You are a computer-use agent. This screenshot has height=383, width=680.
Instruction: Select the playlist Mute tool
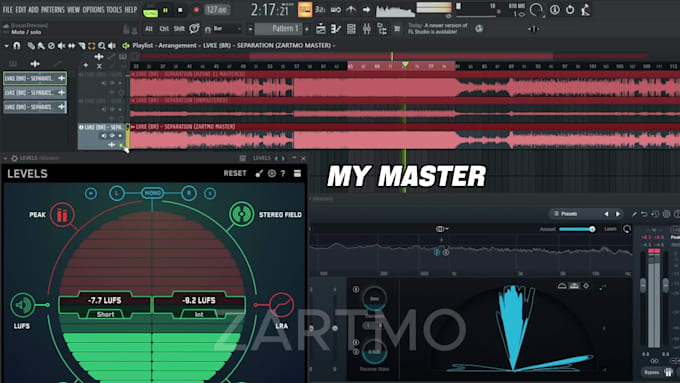(61, 46)
